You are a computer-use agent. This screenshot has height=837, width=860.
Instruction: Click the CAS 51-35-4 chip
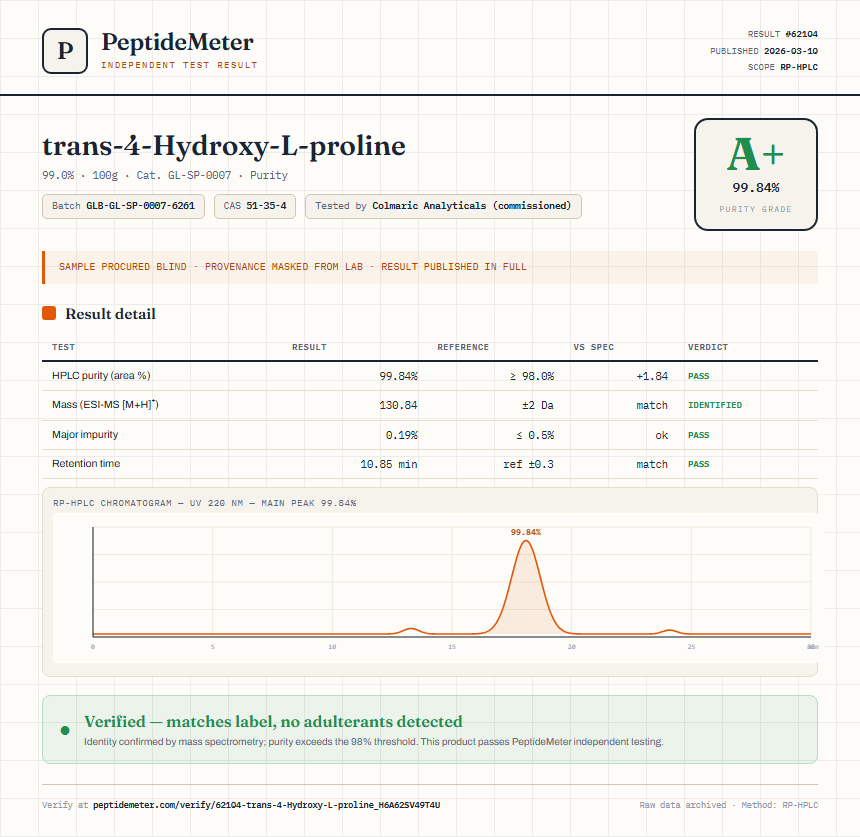click(x=255, y=206)
